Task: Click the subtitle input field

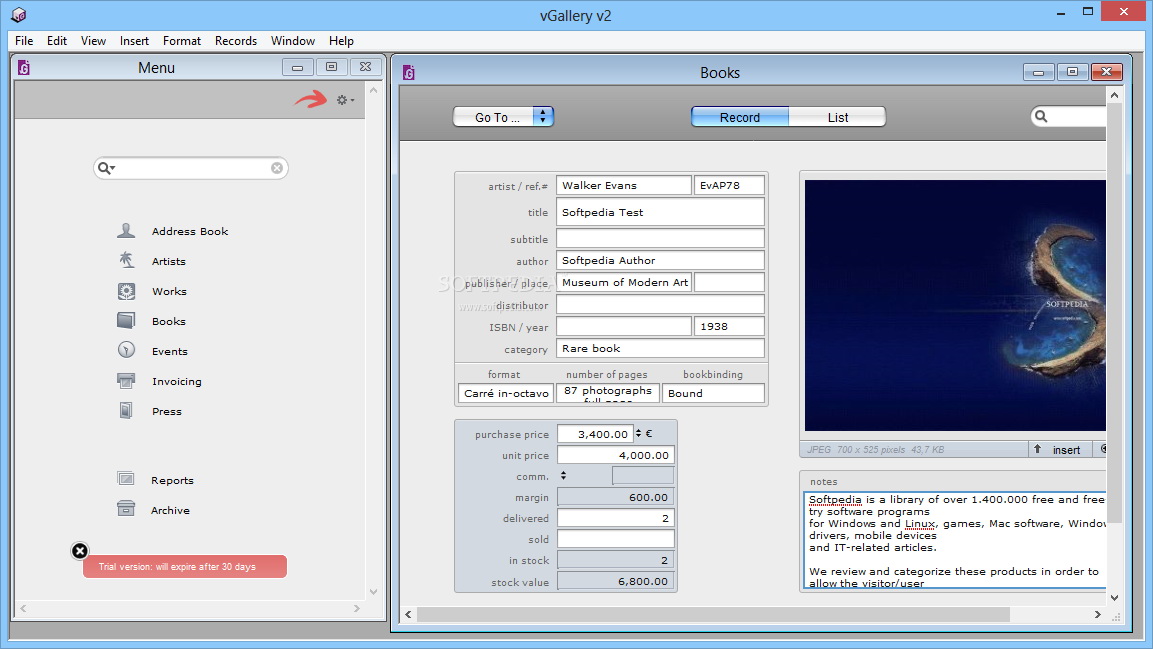Action: [x=660, y=239]
